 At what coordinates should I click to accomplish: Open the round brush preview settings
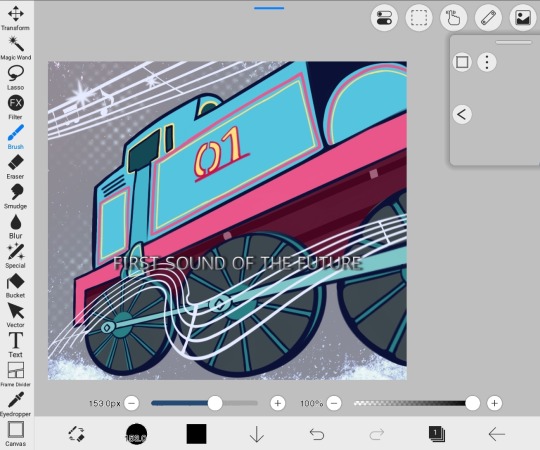click(x=136, y=434)
